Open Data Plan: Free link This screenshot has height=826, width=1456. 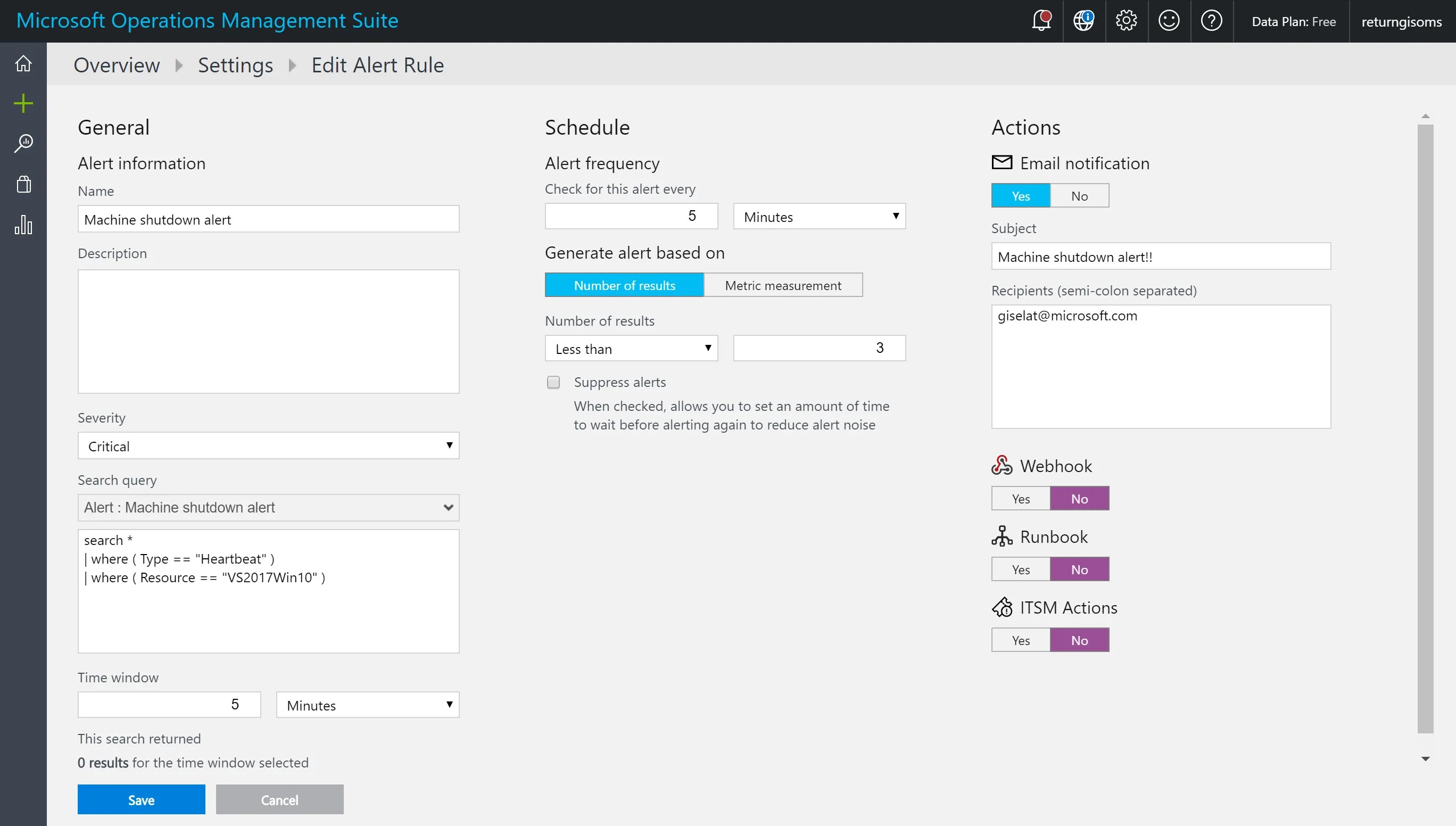[1294, 22]
